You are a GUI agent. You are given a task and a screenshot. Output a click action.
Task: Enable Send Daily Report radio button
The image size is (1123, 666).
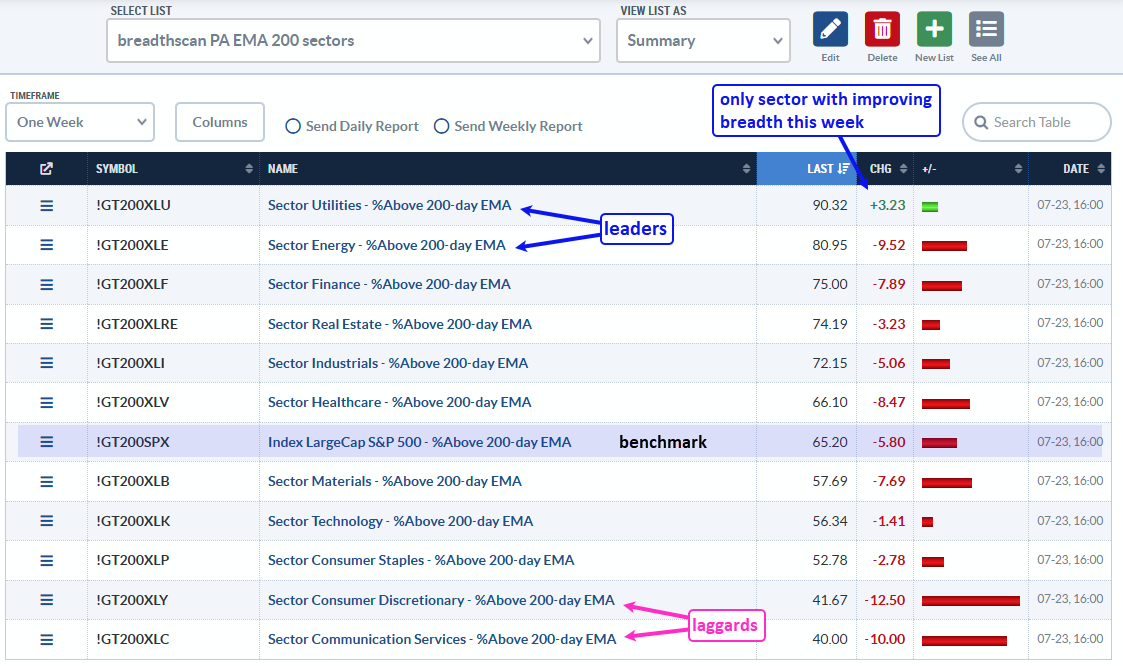(x=293, y=126)
